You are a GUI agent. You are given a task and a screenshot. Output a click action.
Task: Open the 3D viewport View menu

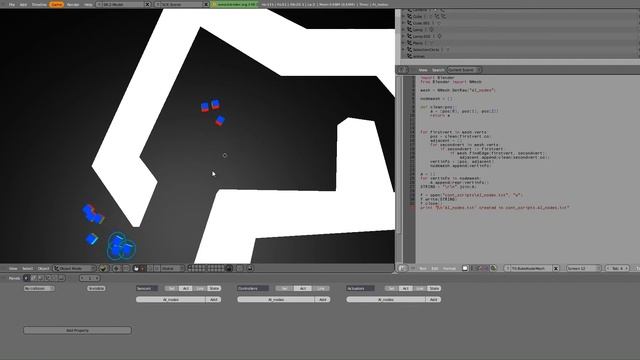13,269
